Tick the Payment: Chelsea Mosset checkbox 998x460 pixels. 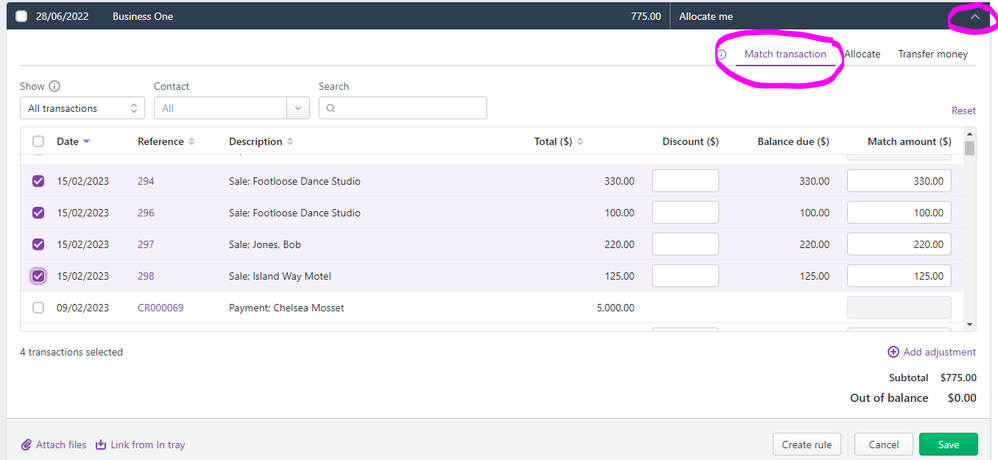click(x=38, y=308)
